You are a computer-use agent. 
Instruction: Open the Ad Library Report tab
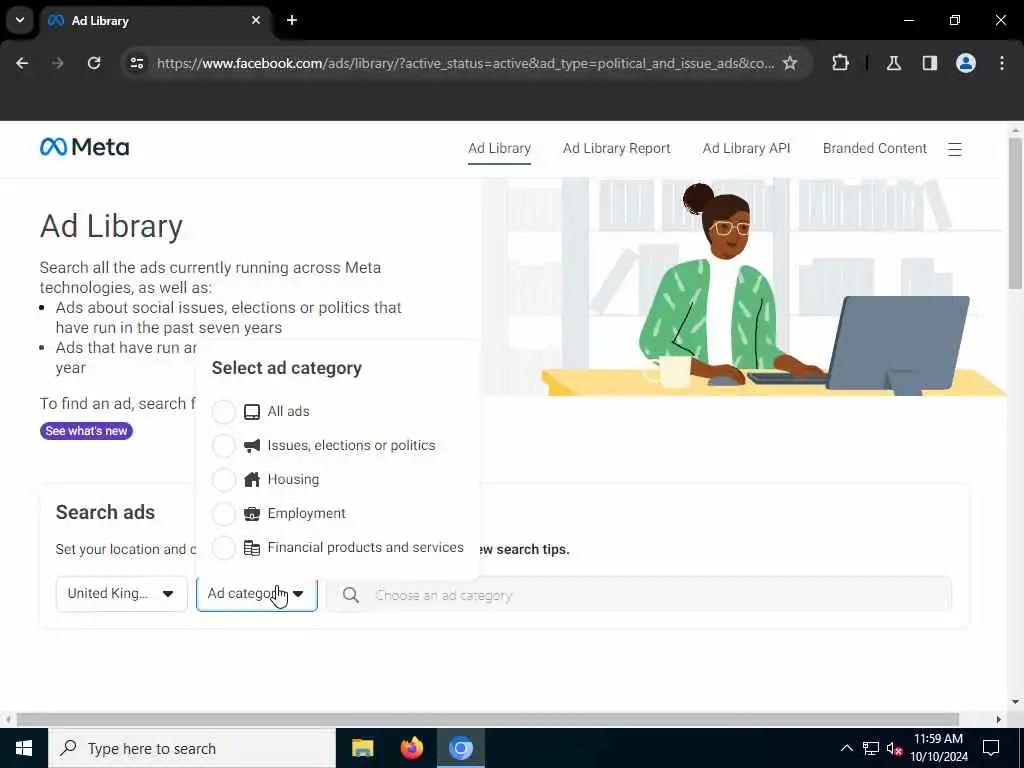point(616,148)
